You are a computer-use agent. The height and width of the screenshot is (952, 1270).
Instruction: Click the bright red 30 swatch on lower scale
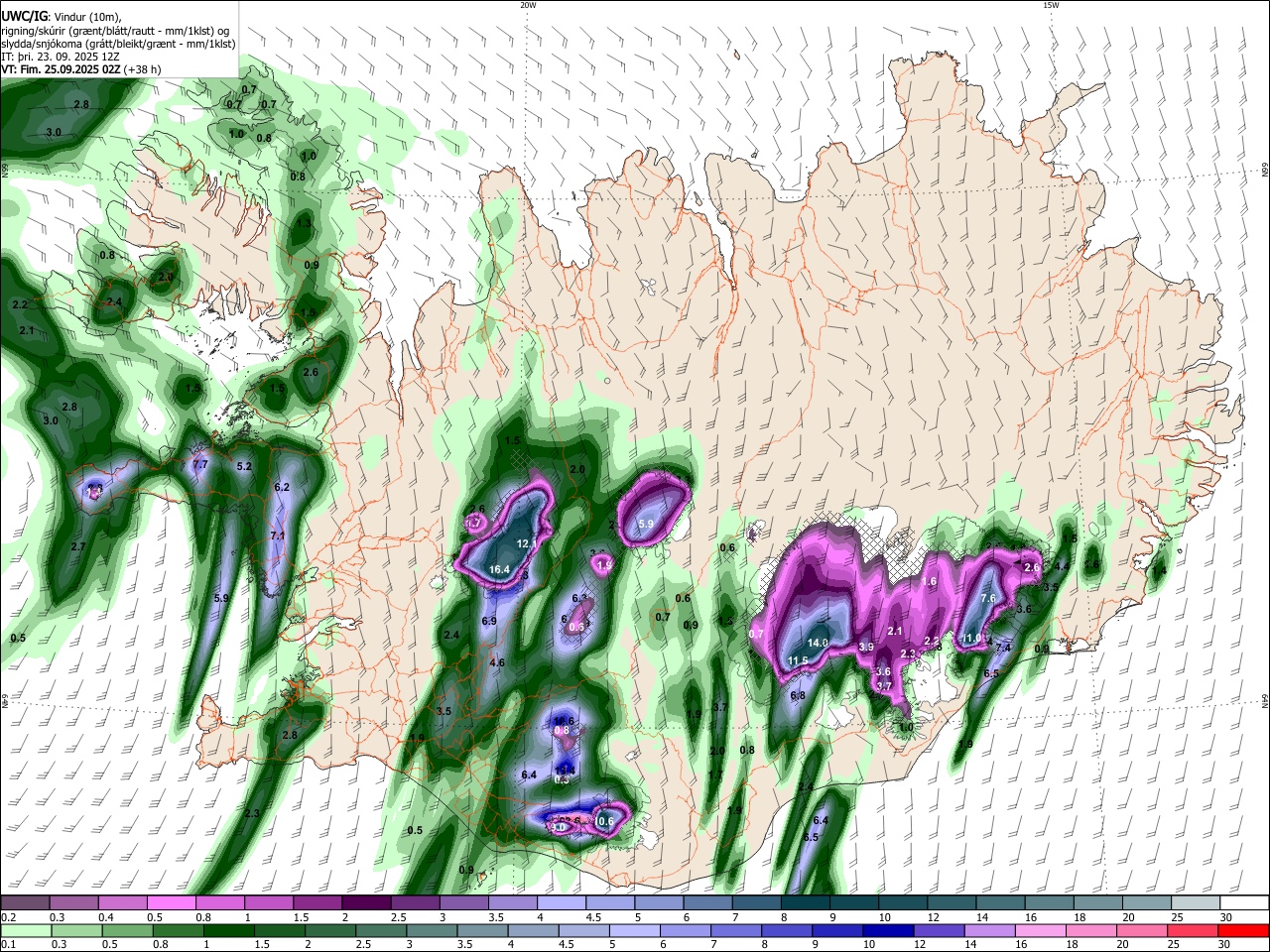pos(1244,930)
